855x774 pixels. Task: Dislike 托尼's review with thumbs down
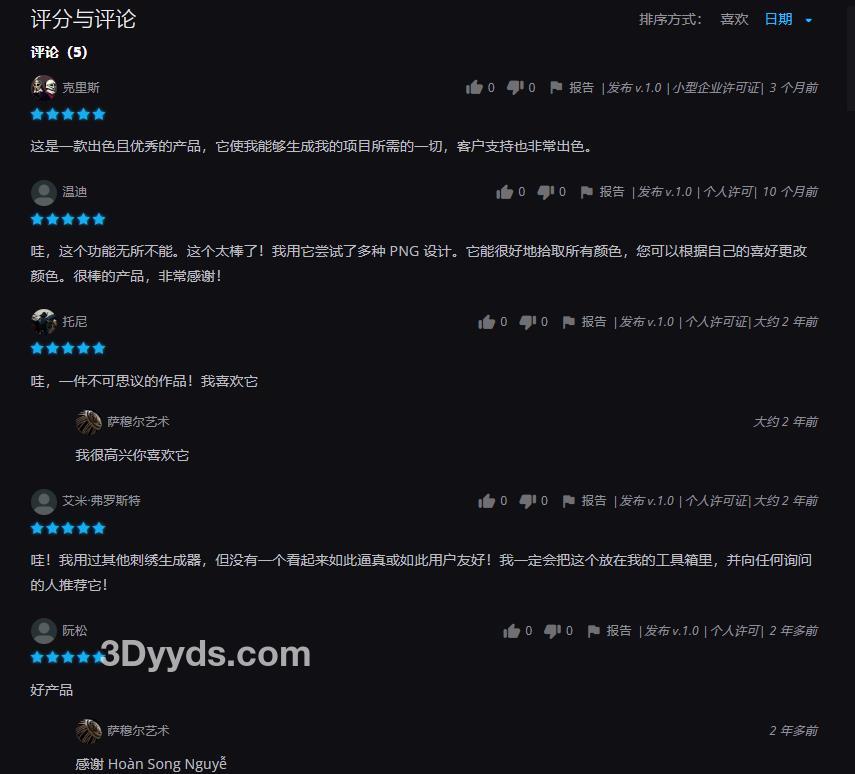click(528, 322)
